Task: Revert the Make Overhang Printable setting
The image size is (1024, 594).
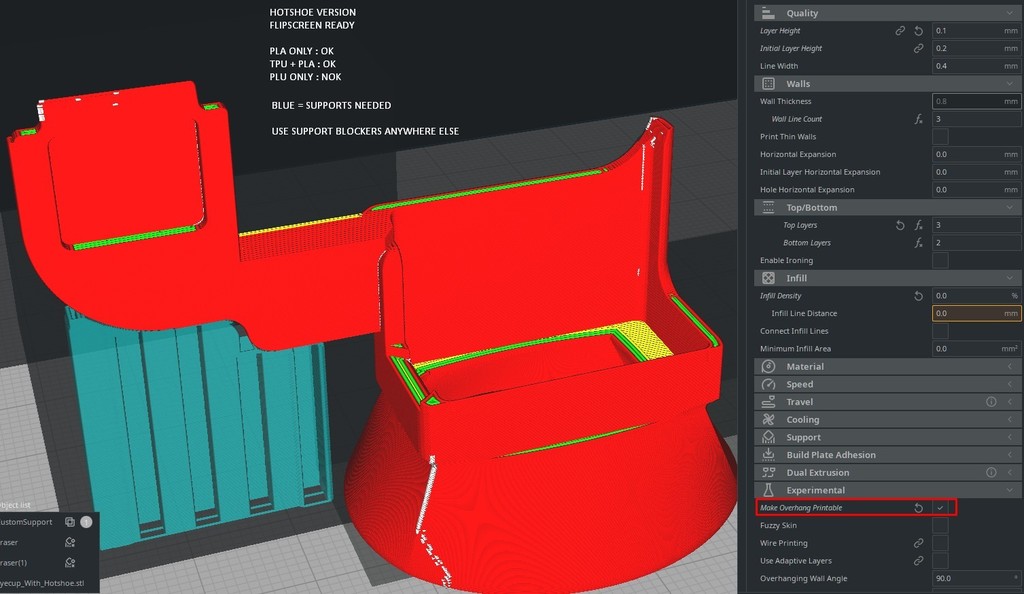Action: [x=918, y=508]
